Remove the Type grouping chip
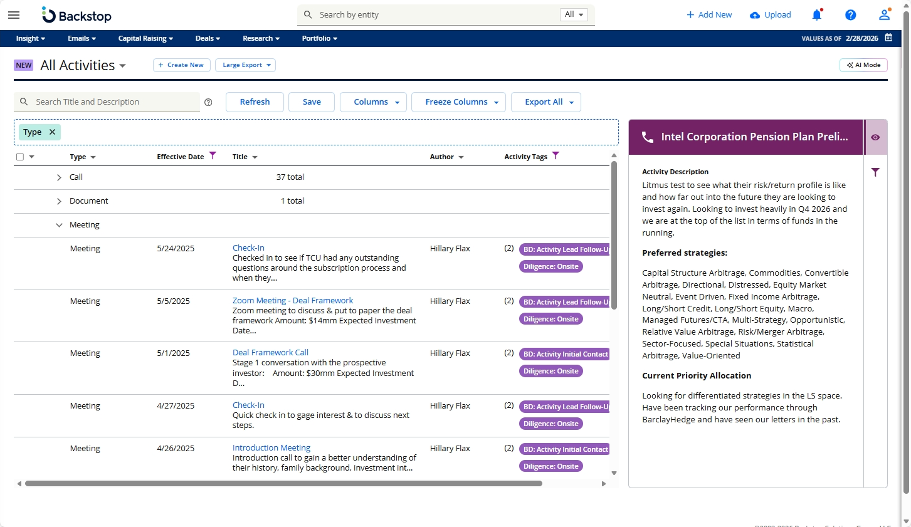Screen dimensions: 911x527 click(52, 132)
